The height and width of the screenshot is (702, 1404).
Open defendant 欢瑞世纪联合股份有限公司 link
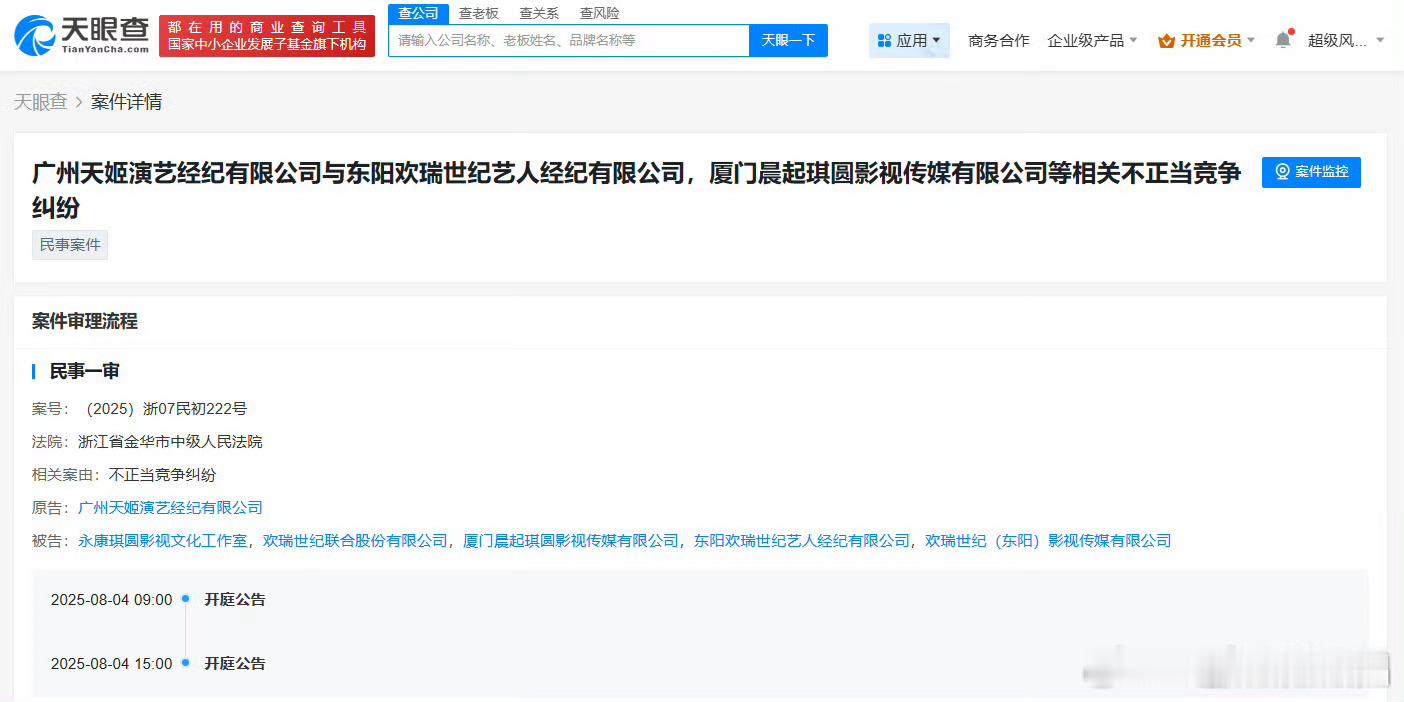pyautogui.click(x=355, y=541)
